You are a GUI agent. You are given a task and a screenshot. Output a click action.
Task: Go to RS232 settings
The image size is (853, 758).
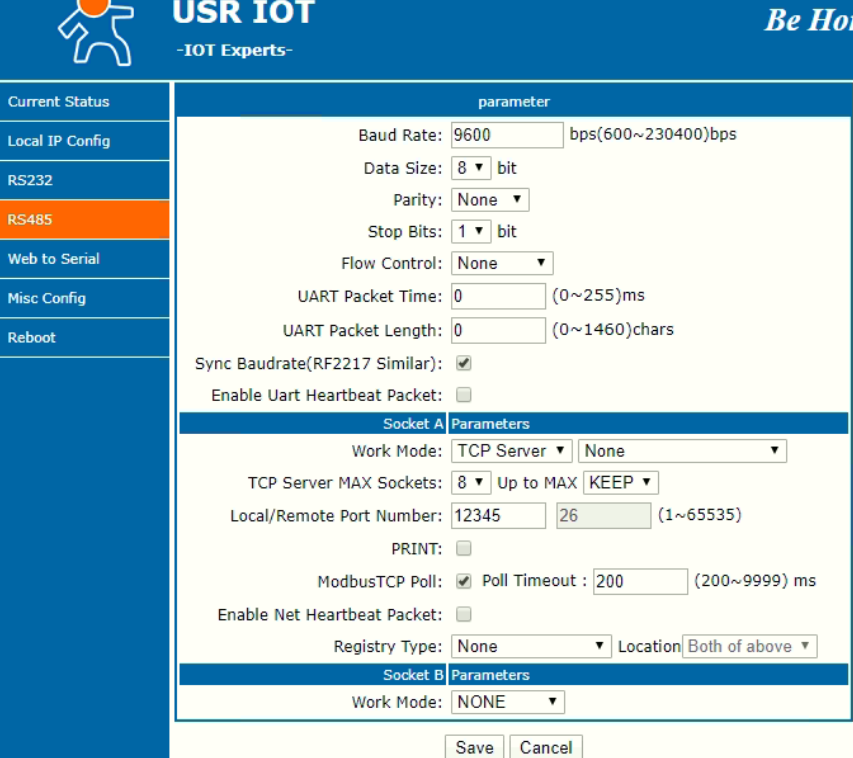[84, 180]
